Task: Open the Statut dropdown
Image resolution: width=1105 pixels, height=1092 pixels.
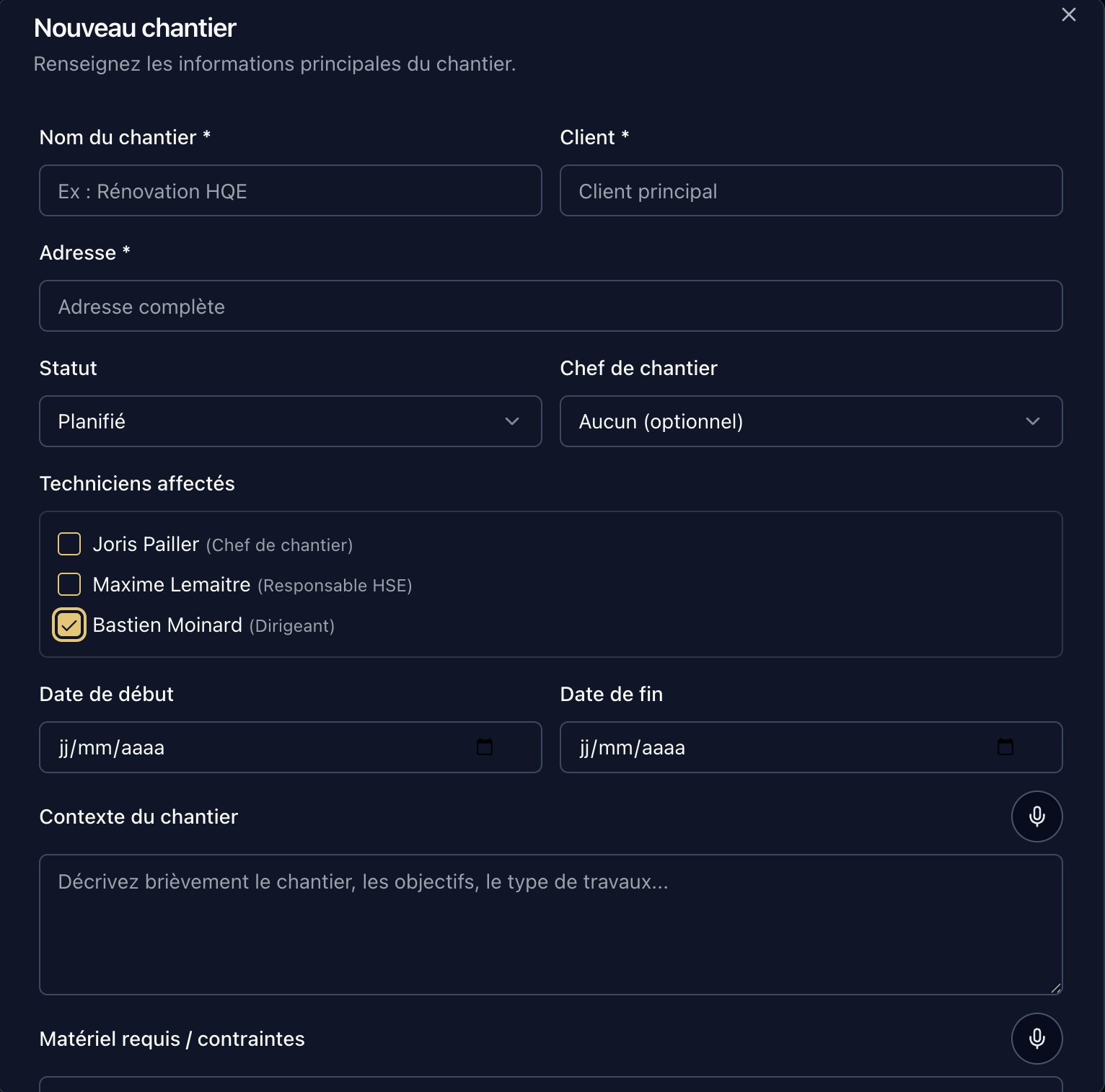Action: click(290, 421)
